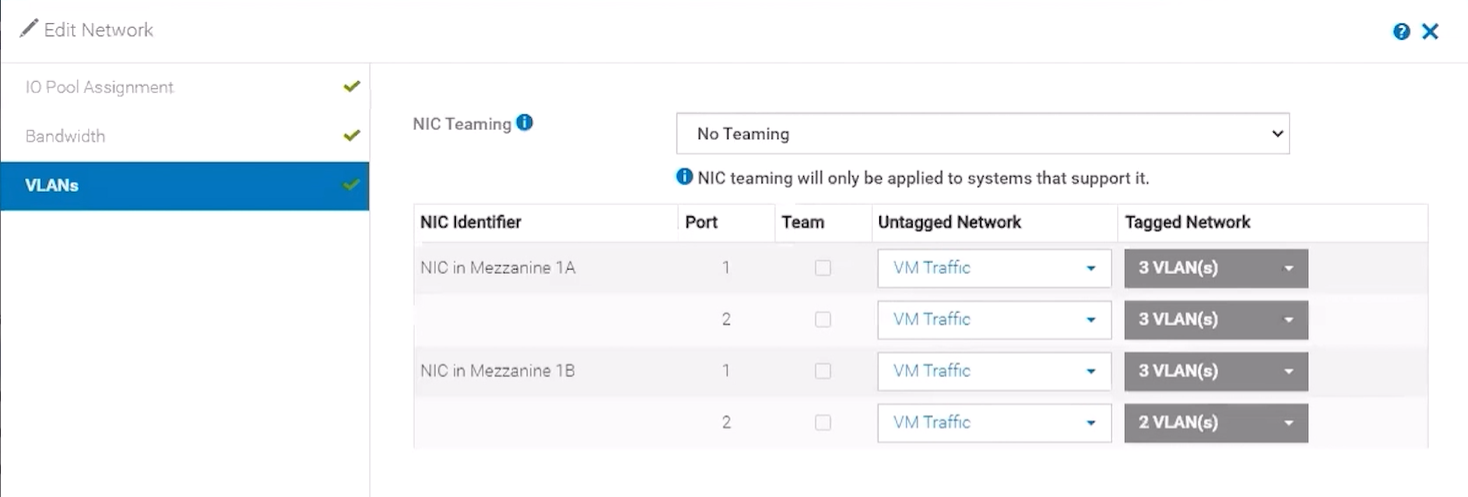Open Tagged Network dropdown for Mezzanine 1A port 1

click(x=1216, y=268)
